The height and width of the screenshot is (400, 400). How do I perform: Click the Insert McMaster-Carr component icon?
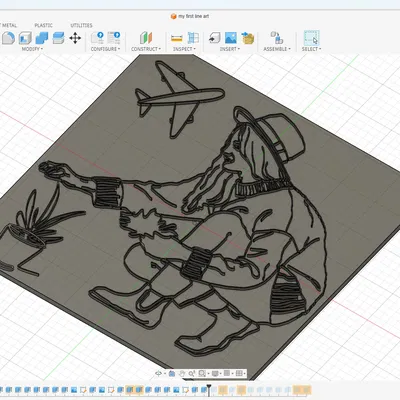pos(248,38)
